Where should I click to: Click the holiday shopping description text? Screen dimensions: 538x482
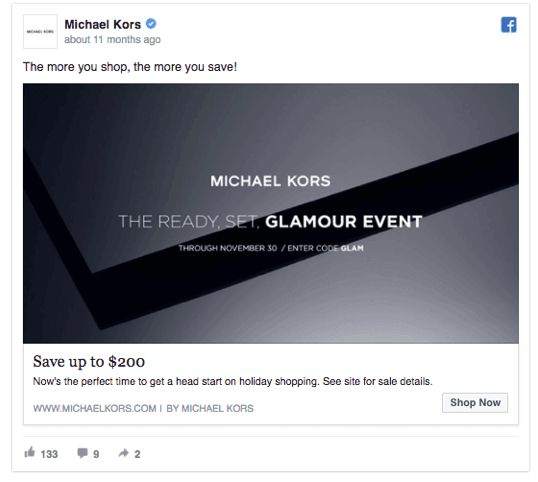pyautogui.click(x=233, y=381)
